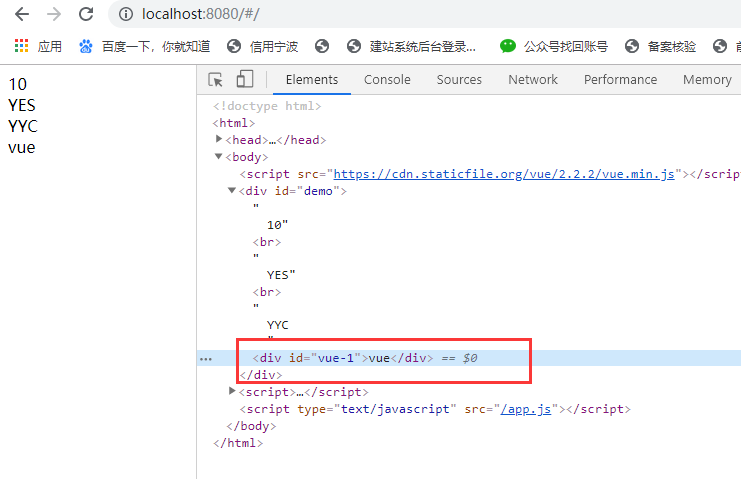Viewport: 741px width, 479px height.
Task: Open the 百度一下，你就知道 bookmark
Action: pyautogui.click(x=145, y=46)
